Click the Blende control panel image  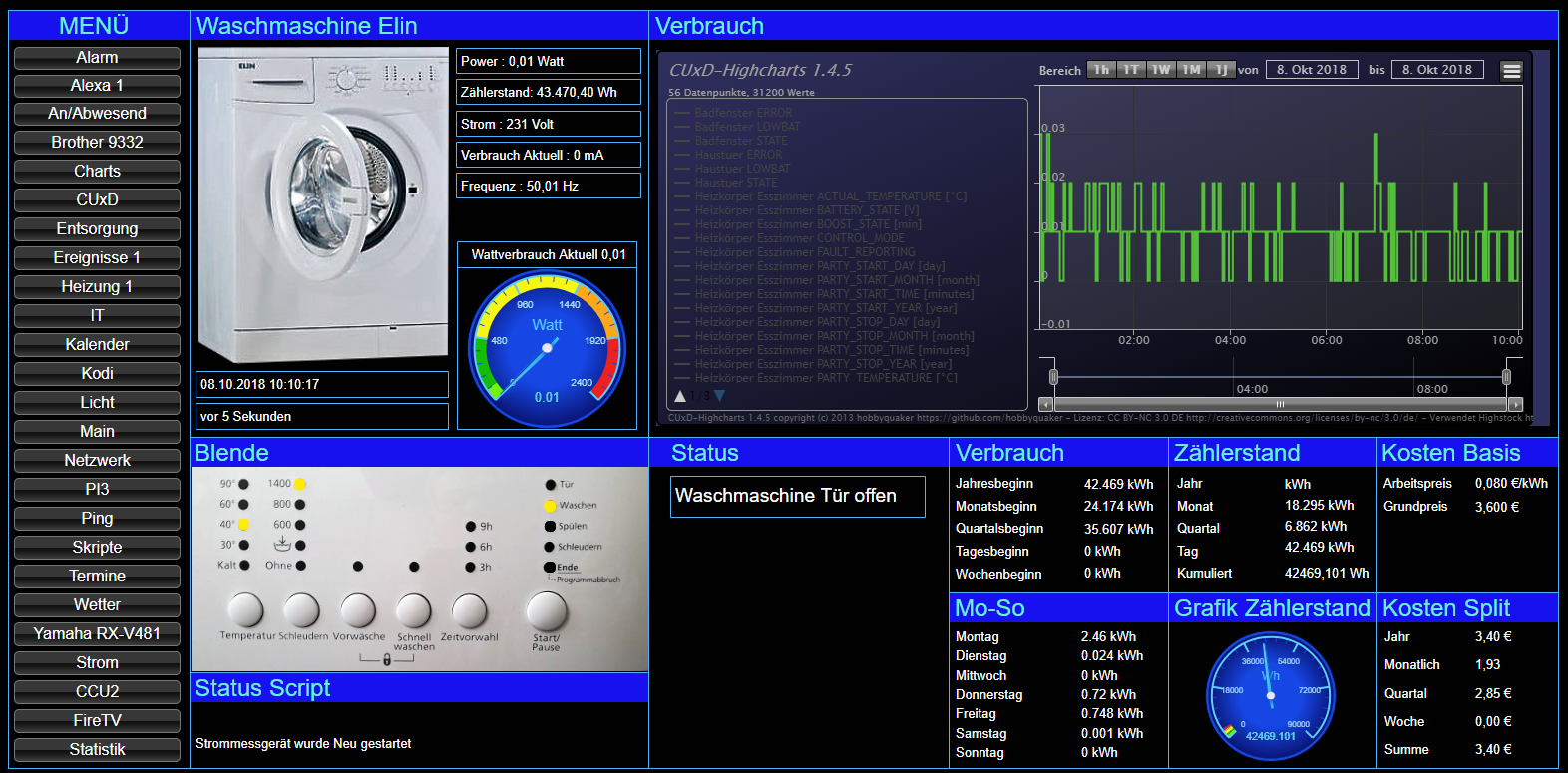420,569
